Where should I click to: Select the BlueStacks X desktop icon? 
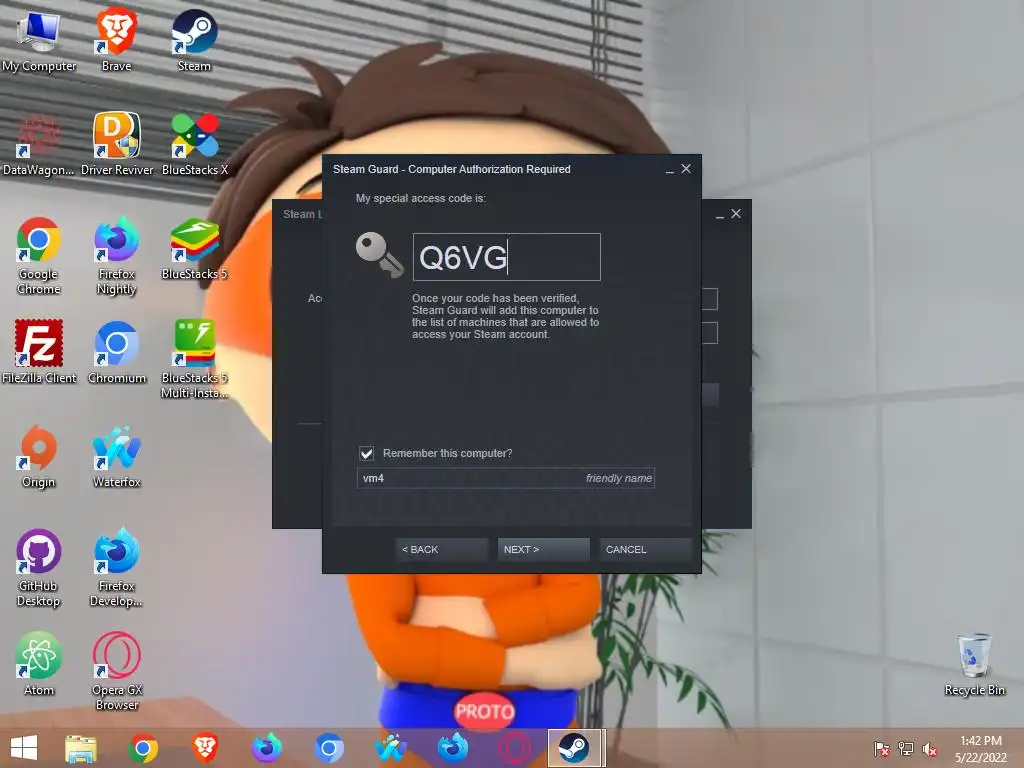click(195, 144)
